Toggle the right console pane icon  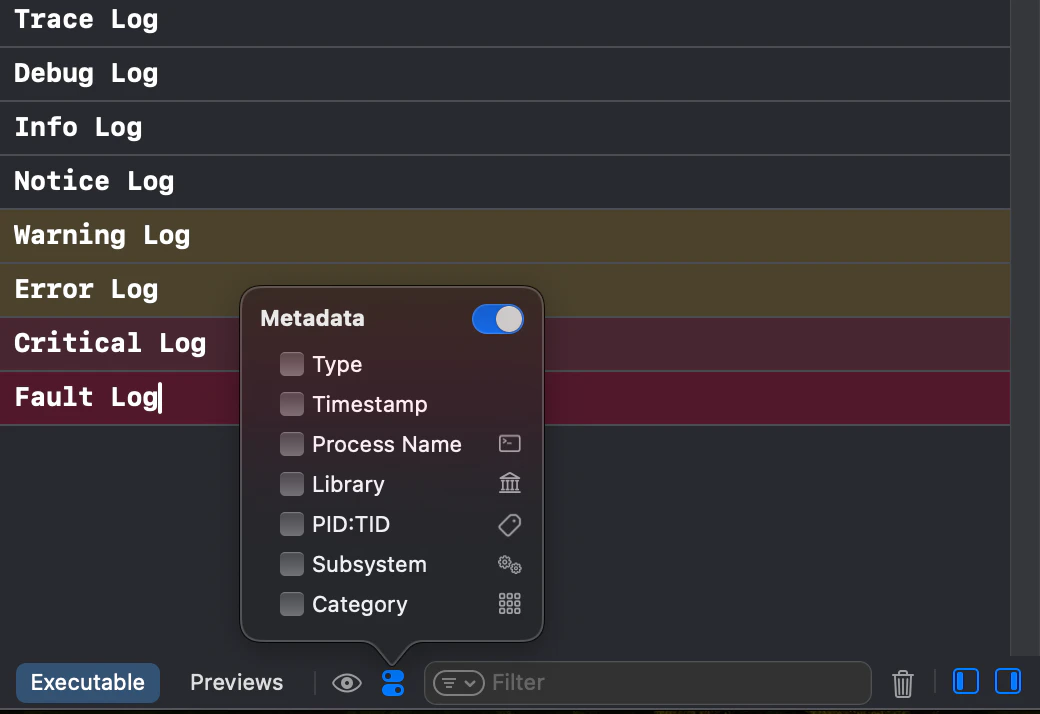point(1008,681)
